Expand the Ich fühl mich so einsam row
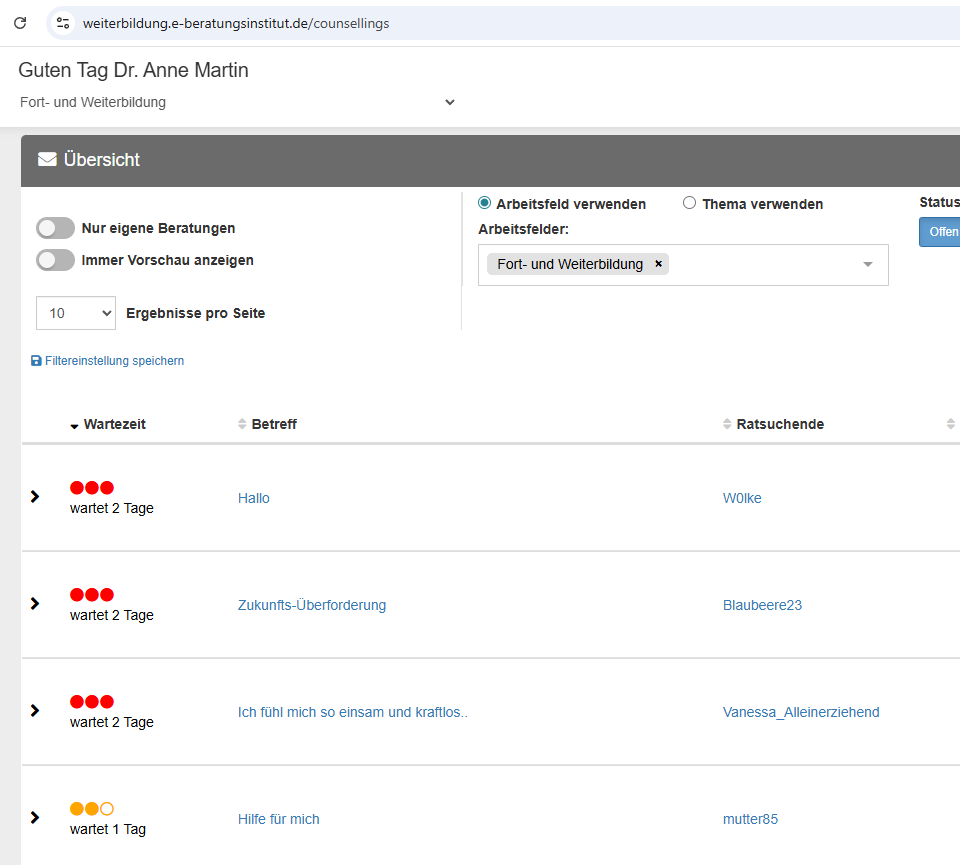Viewport: 960px width, 865px height. click(x=35, y=711)
